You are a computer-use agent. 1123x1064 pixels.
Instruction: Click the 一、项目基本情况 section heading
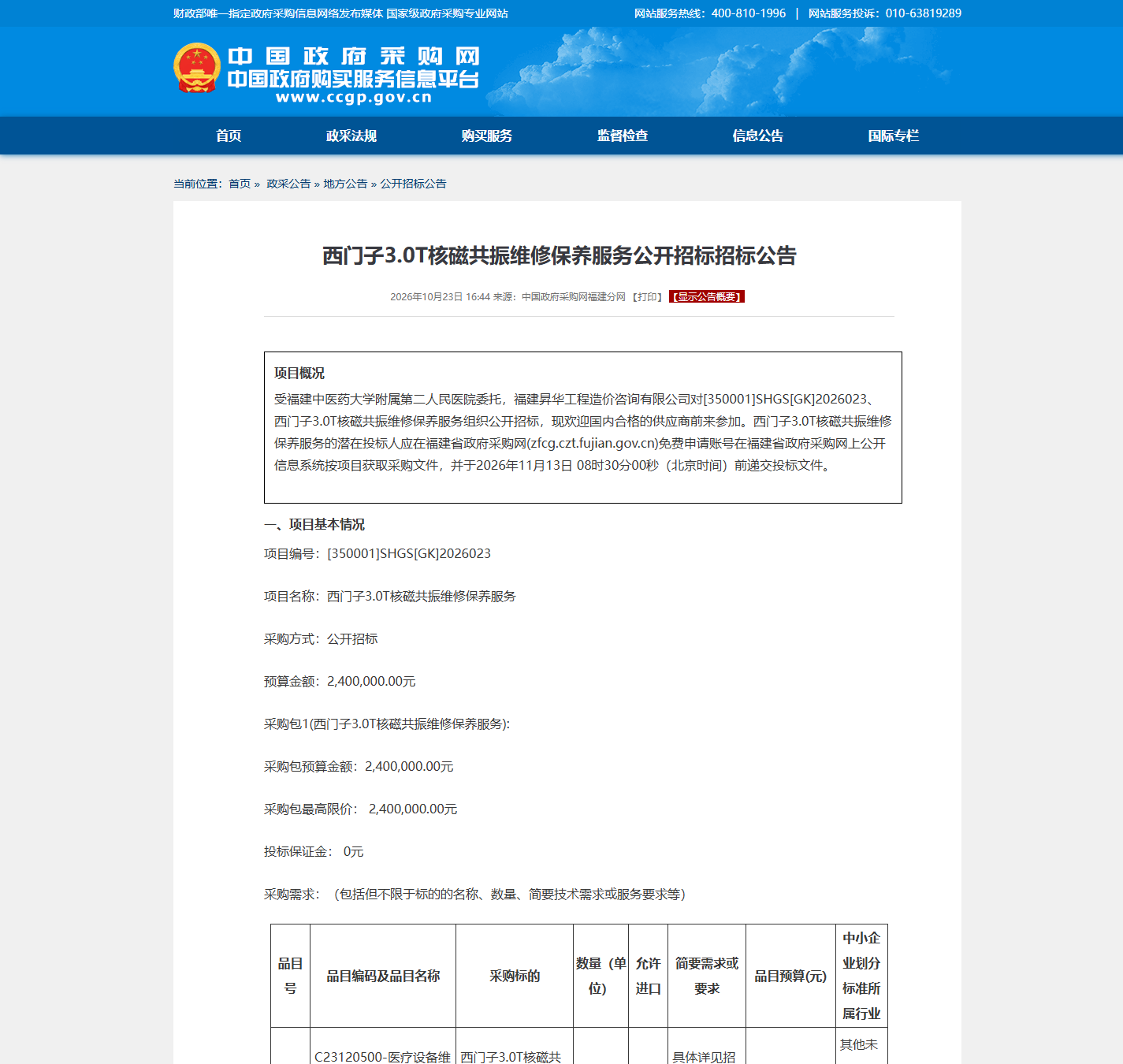pos(314,525)
